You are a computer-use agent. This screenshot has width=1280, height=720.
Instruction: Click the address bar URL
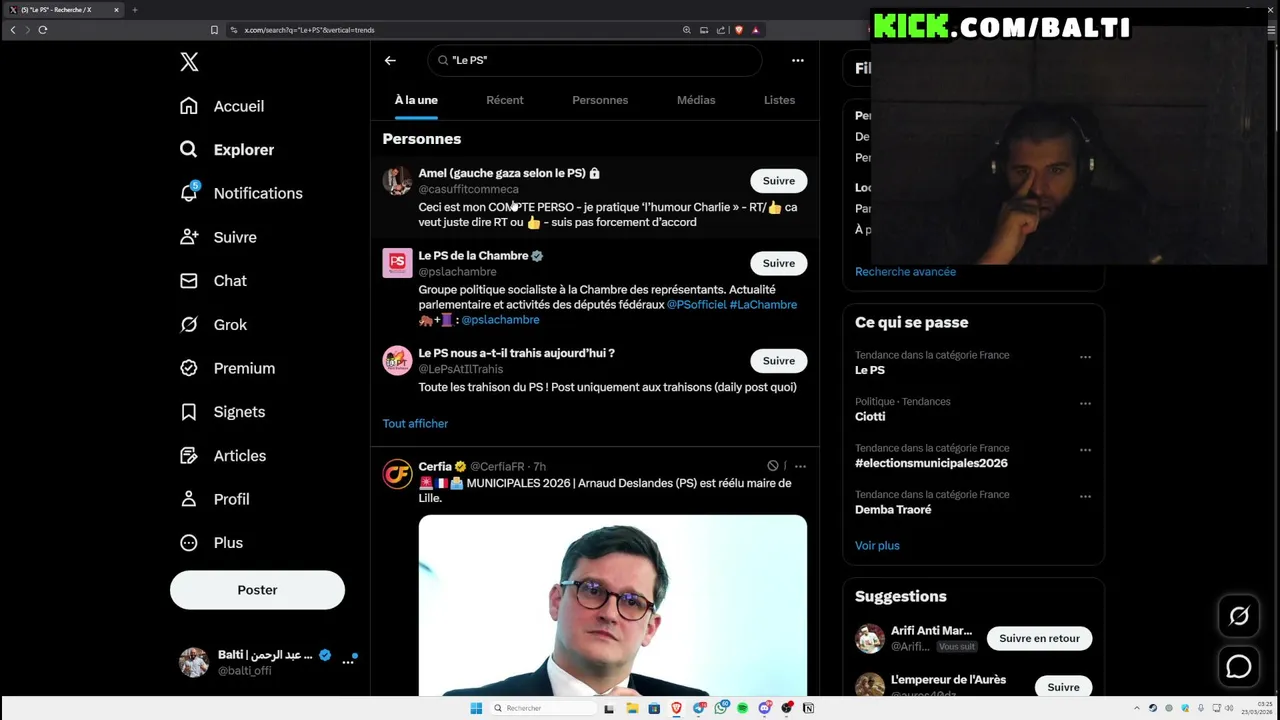coord(309,30)
